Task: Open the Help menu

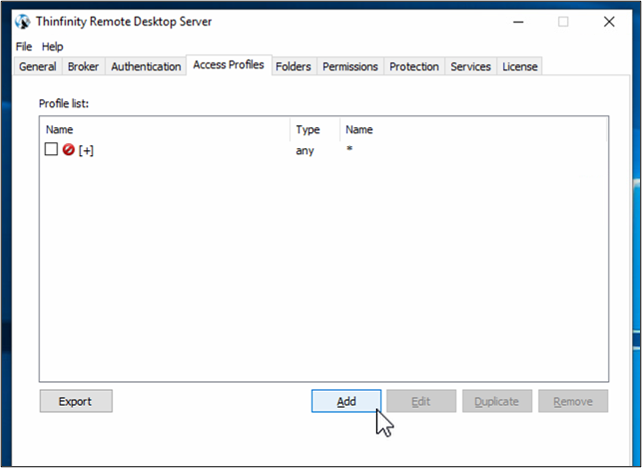Action: pos(52,46)
